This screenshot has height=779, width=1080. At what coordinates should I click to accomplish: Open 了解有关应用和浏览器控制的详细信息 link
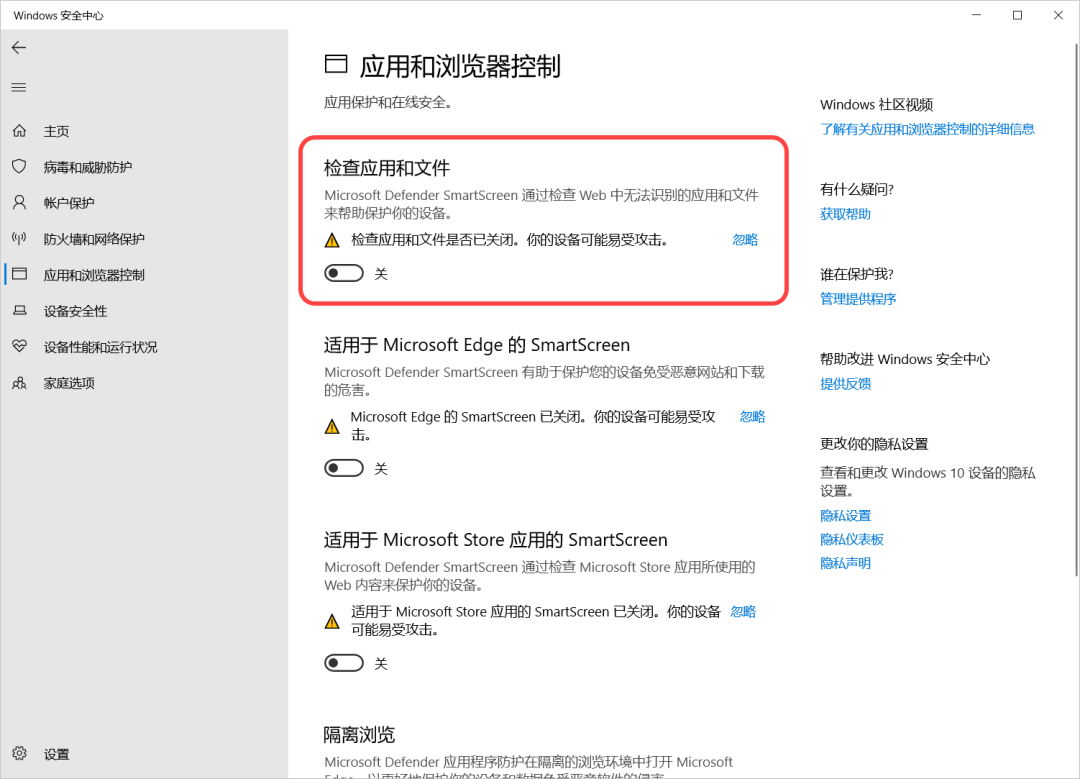(x=927, y=129)
